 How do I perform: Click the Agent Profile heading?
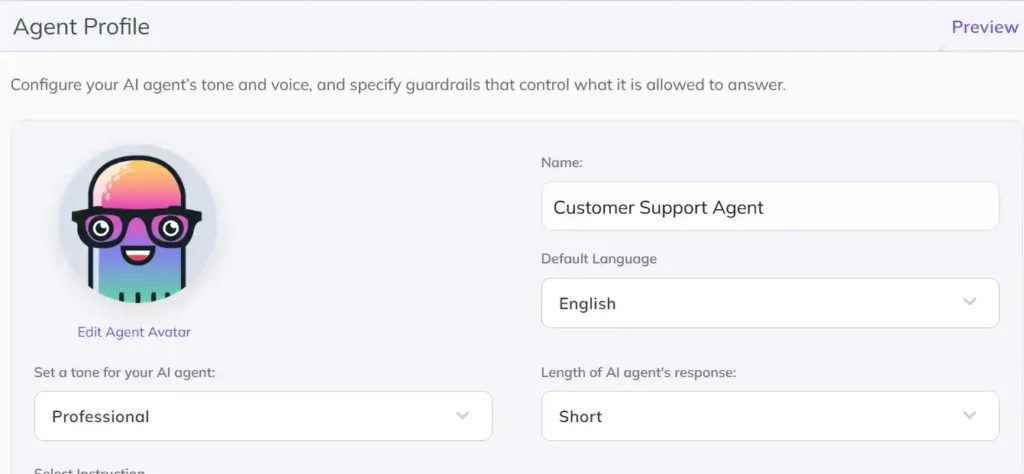coord(82,27)
